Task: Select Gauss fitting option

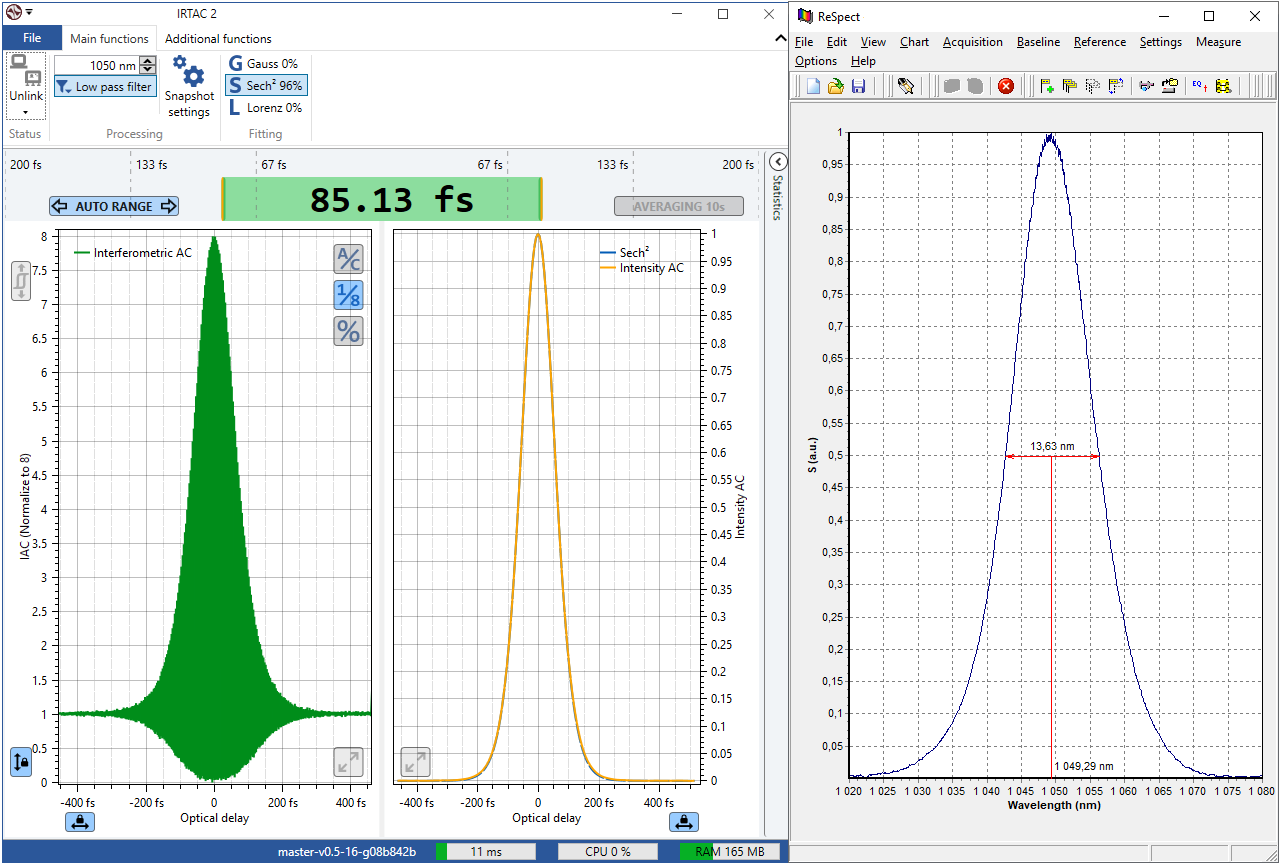Action: pos(264,64)
